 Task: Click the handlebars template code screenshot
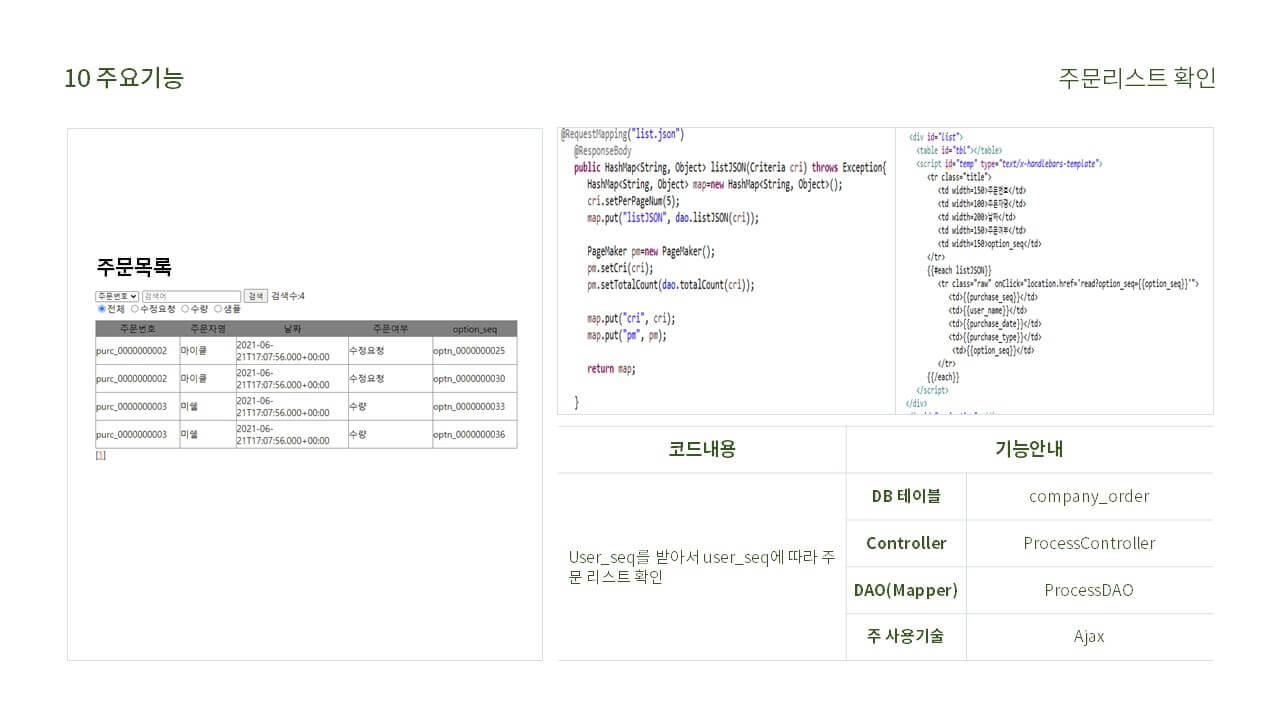pos(1054,270)
